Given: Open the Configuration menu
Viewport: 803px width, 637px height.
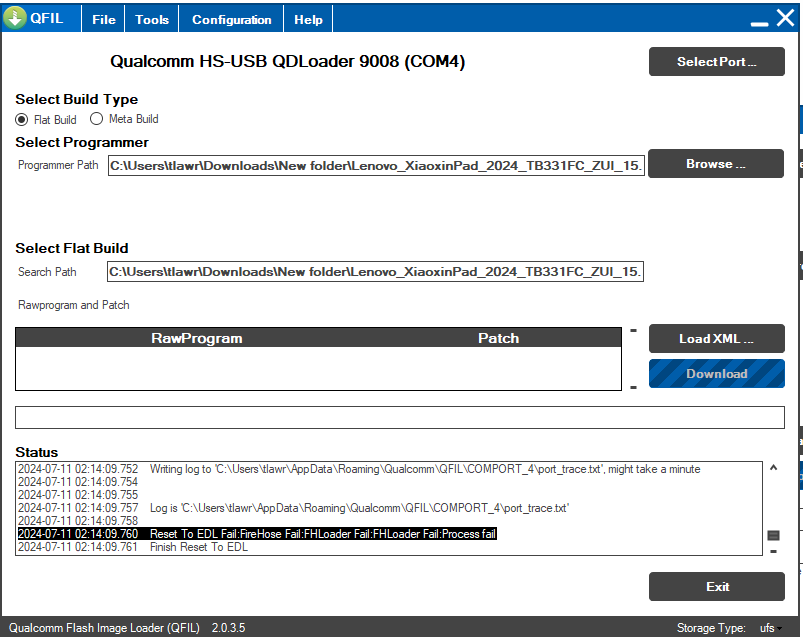Looking at the screenshot, I should (x=231, y=19).
